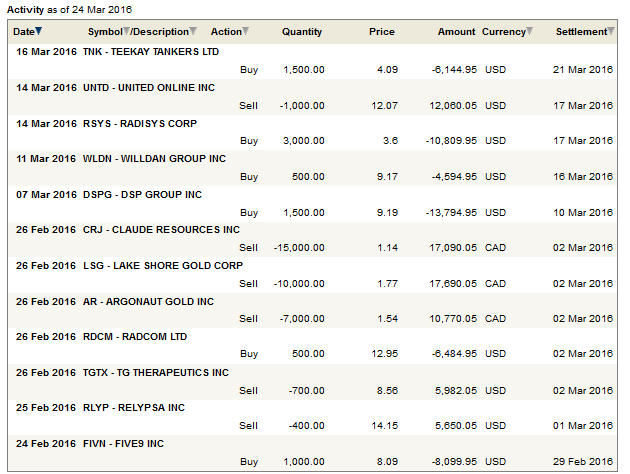Click the Action column sort arrow

(x=247, y=32)
